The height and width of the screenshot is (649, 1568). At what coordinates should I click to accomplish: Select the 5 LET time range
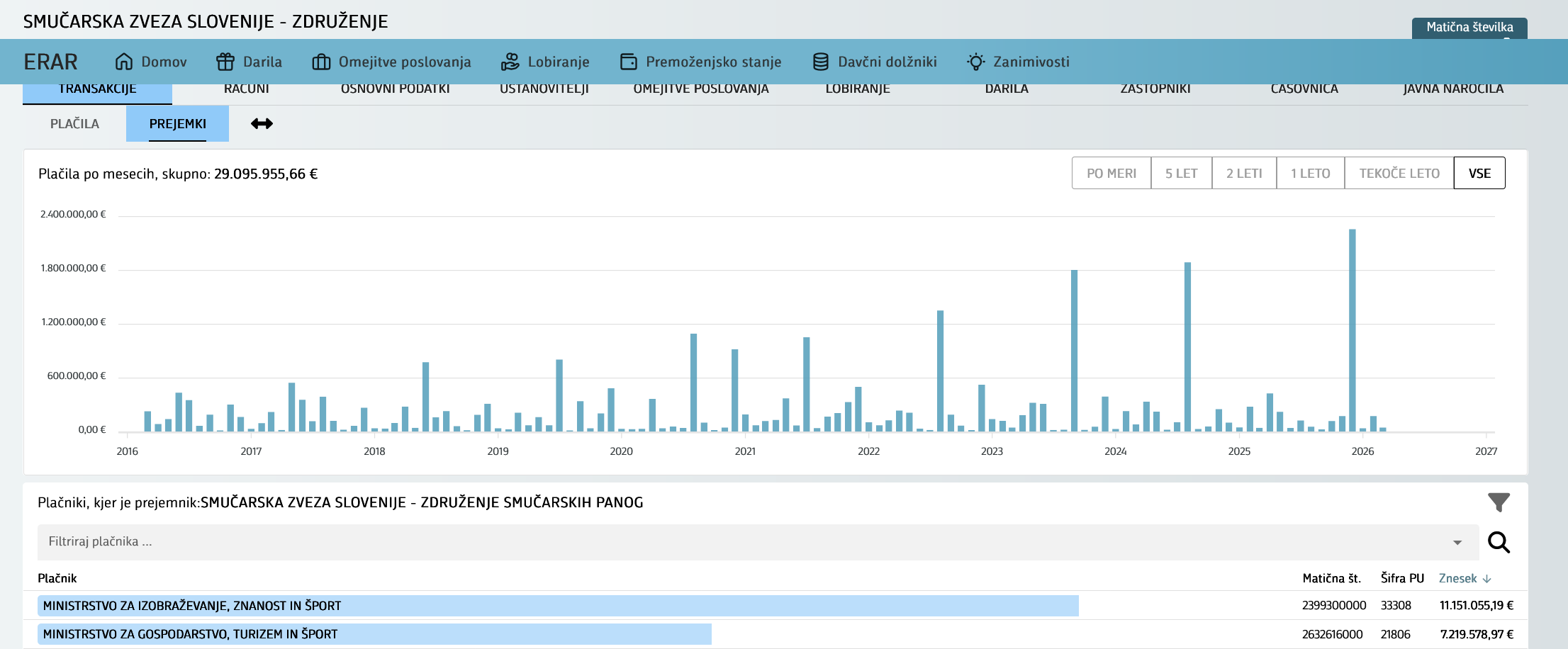pyautogui.click(x=1181, y=174)
